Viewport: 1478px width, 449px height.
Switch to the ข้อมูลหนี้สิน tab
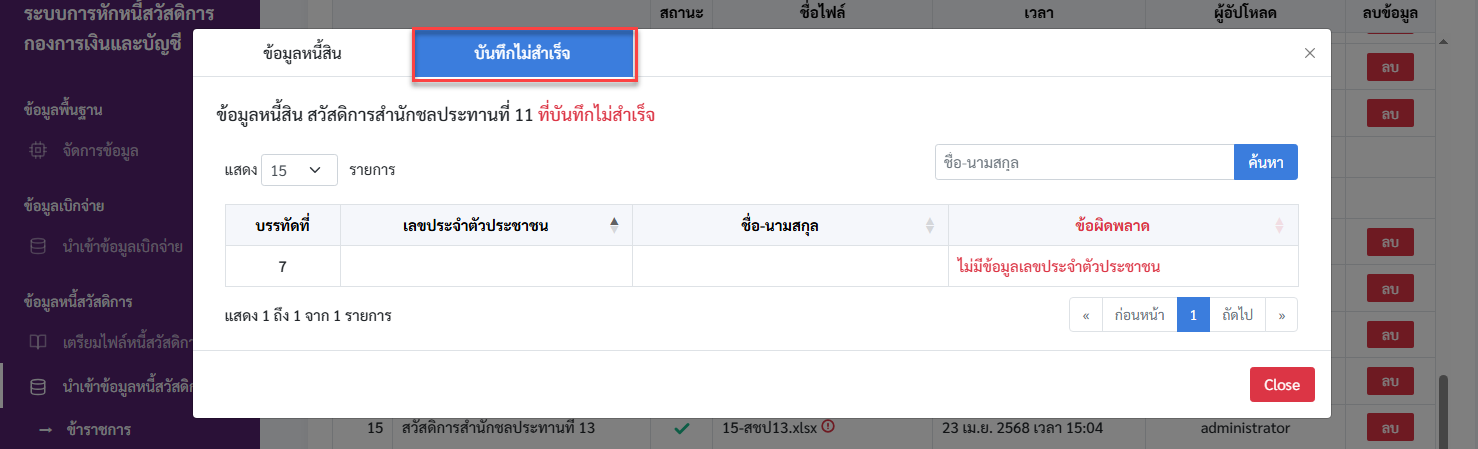[302, 53]
